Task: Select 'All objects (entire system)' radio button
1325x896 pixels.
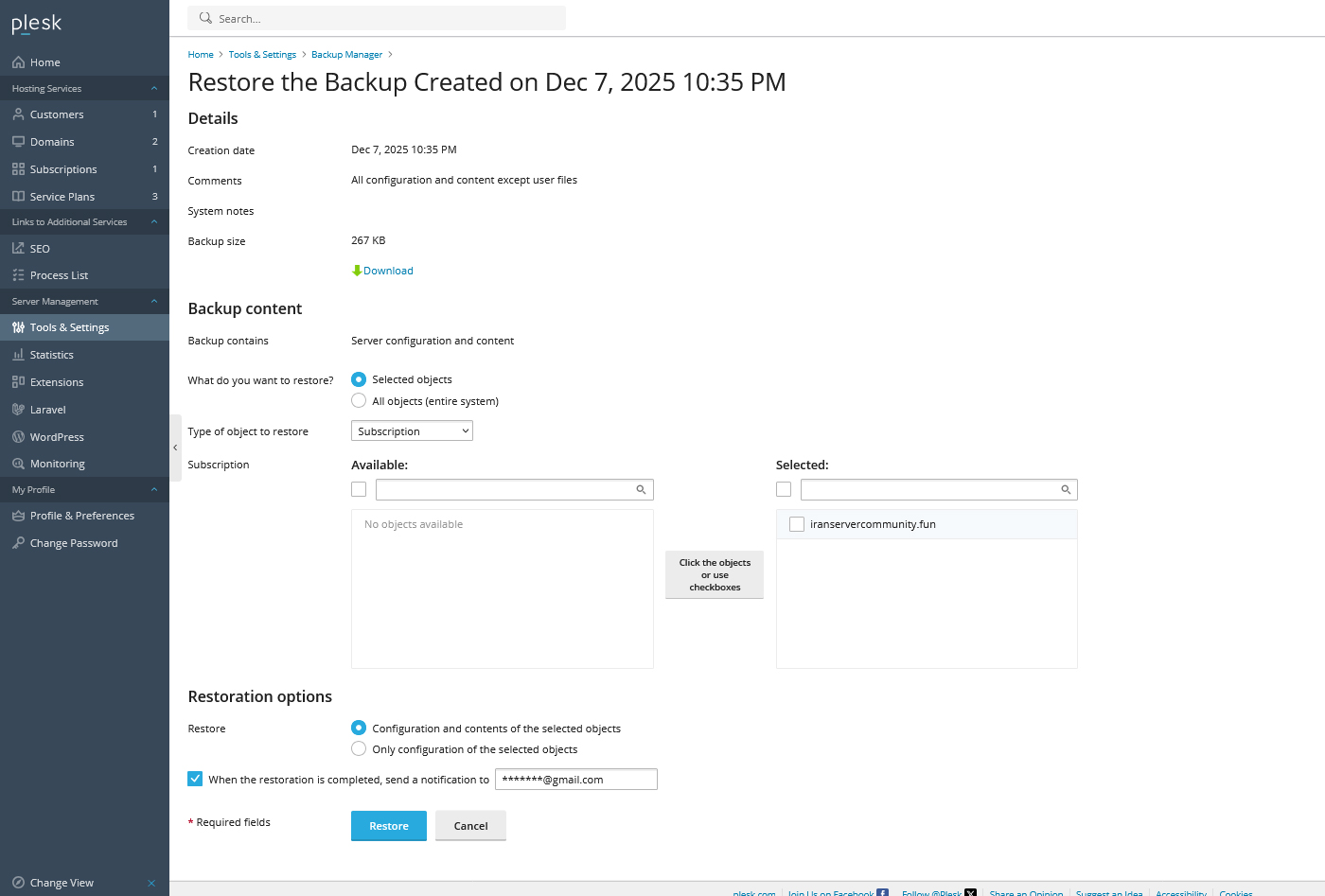Action: tap(359, 400)
